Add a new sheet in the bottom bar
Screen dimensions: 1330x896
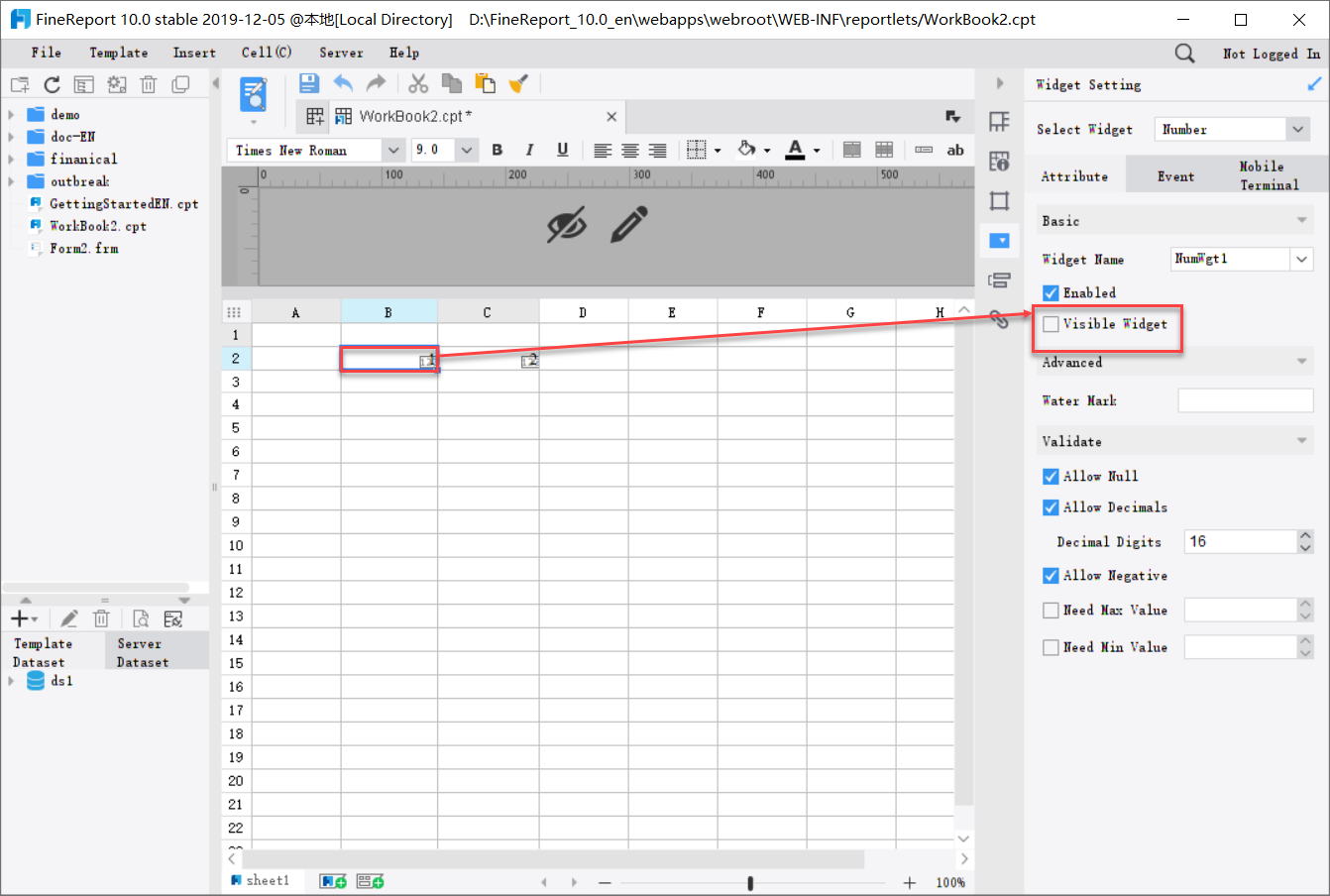(x=332, y=880)
